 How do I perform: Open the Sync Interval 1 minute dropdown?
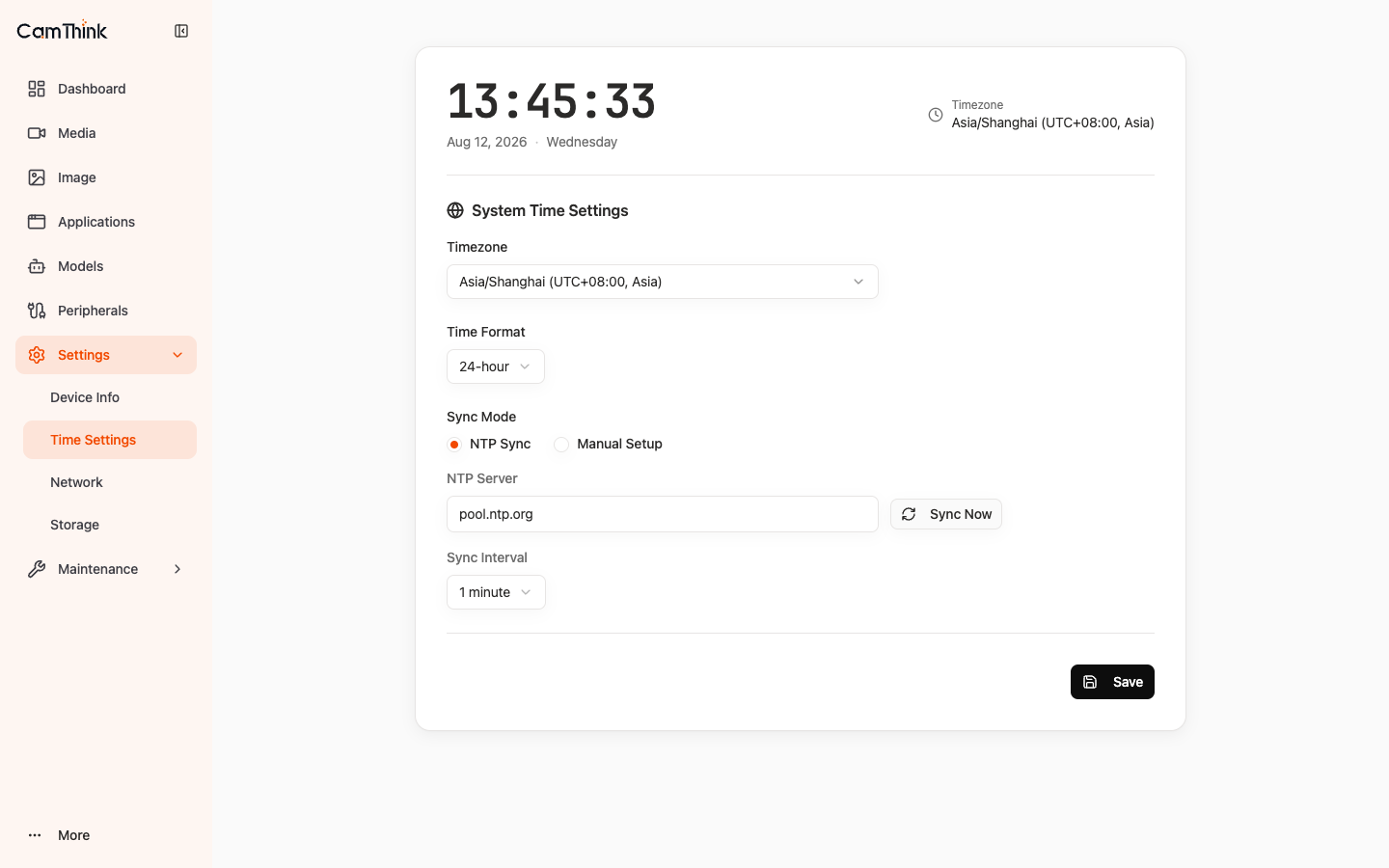(x=496, y=592)
